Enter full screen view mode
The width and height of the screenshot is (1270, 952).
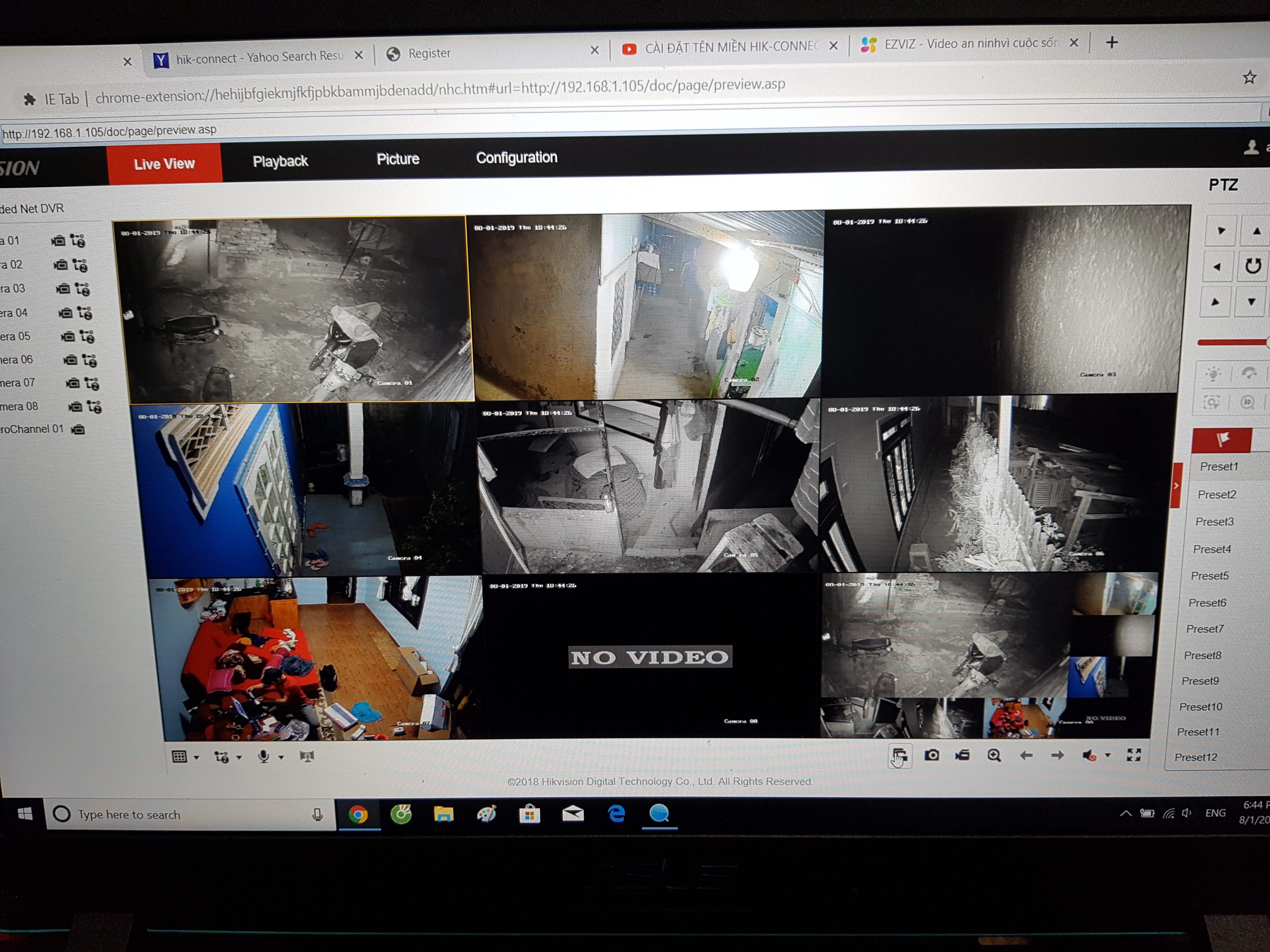coord(1134,755)
